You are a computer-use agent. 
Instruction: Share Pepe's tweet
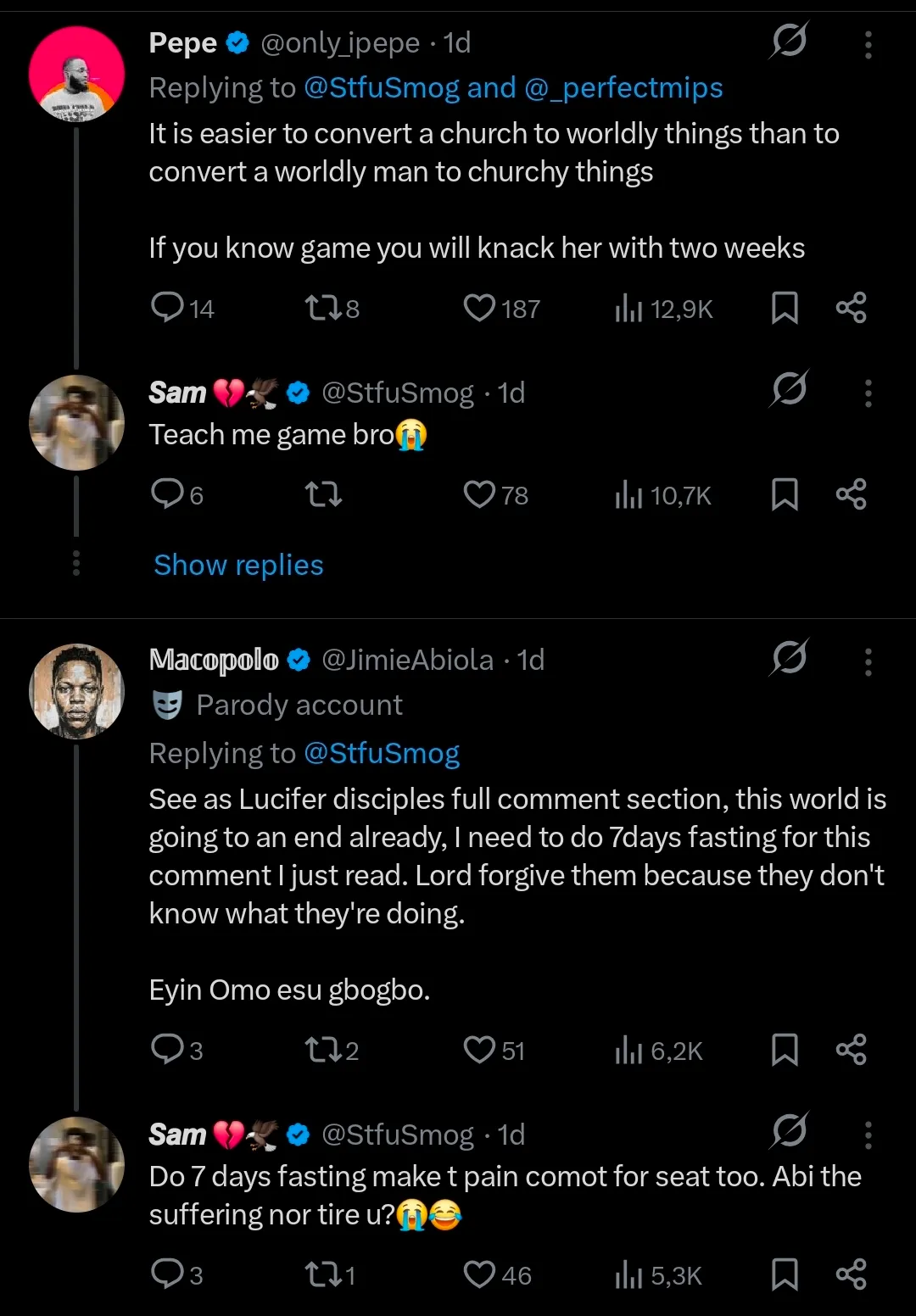click(851, 308)
